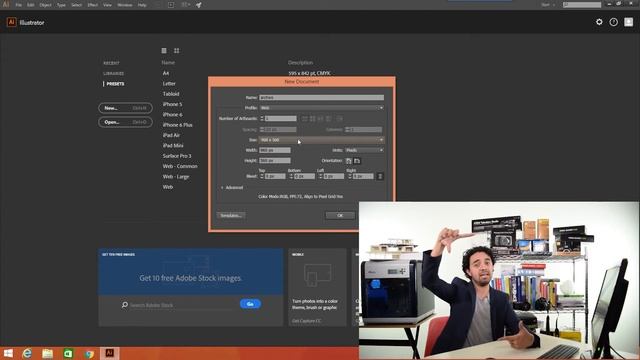Viewport: 640px width, 360px height.
Task: Select the Web - Large preset
Action: pyautogui.click(x=176, y=177)
